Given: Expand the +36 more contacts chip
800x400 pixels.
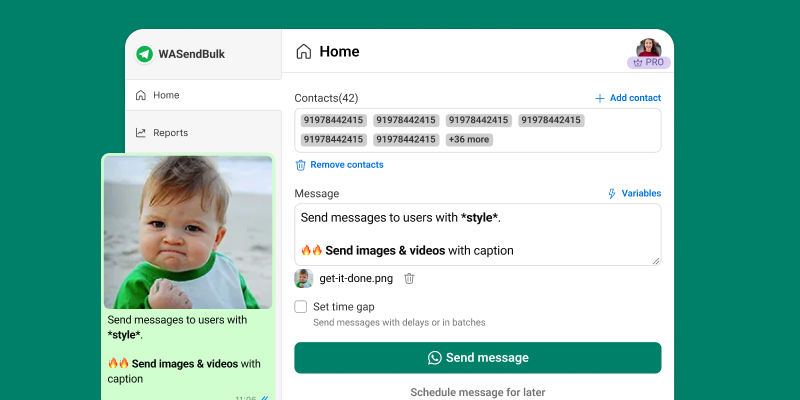Looking at the screenshot, I should coord(469,139).
